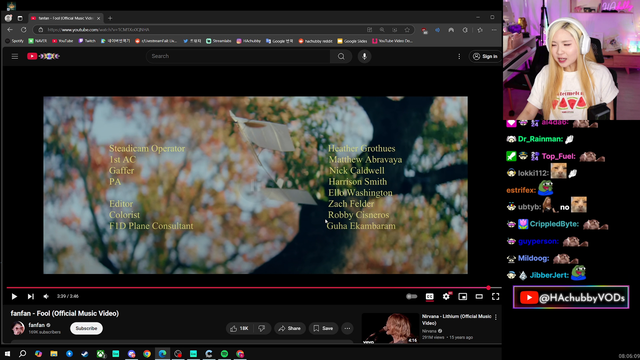Toggle the autoplay switch
Screen dimensions: 640x360
(411, 296)
